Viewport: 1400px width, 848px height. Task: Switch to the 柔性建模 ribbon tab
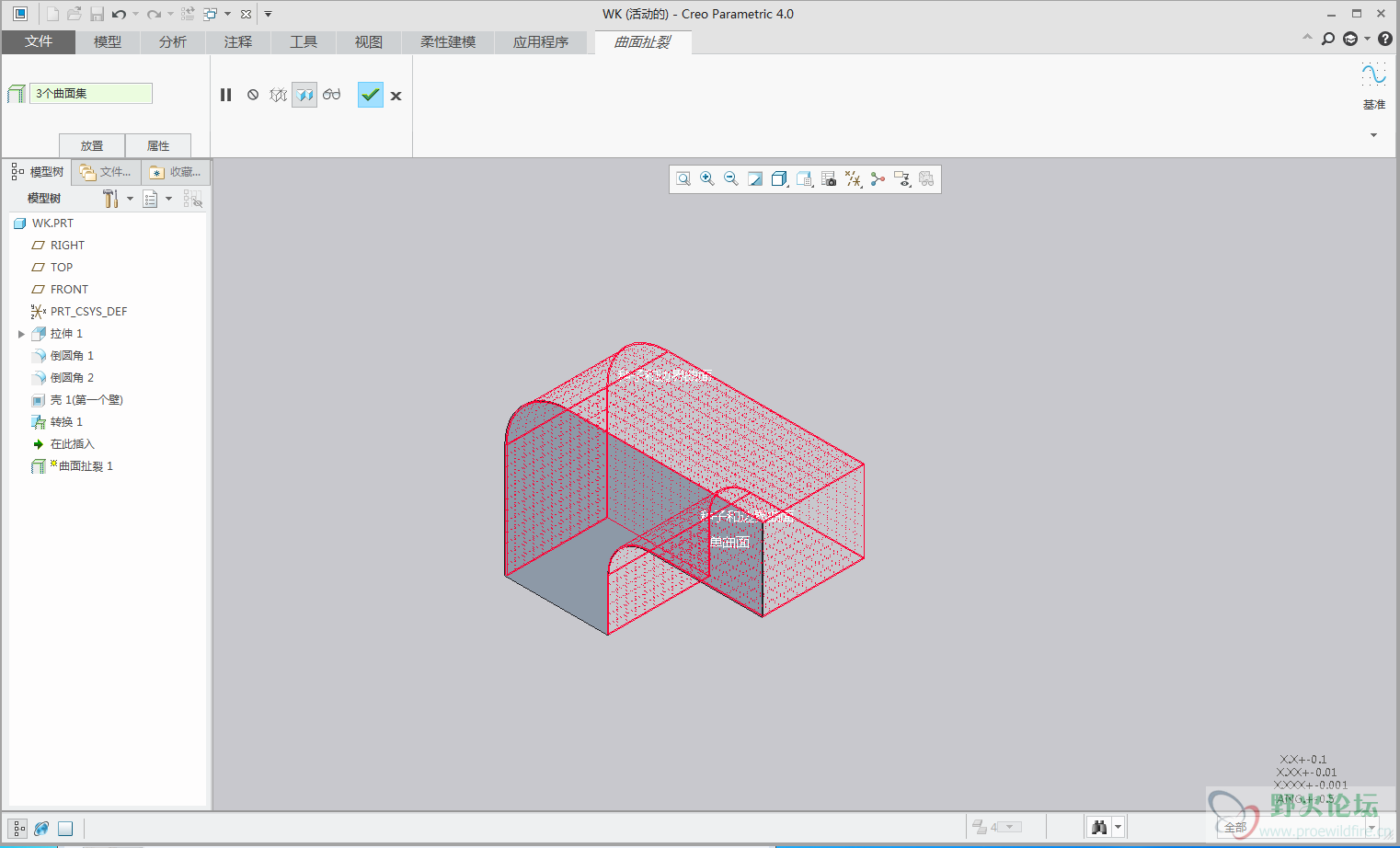[448, 41]
